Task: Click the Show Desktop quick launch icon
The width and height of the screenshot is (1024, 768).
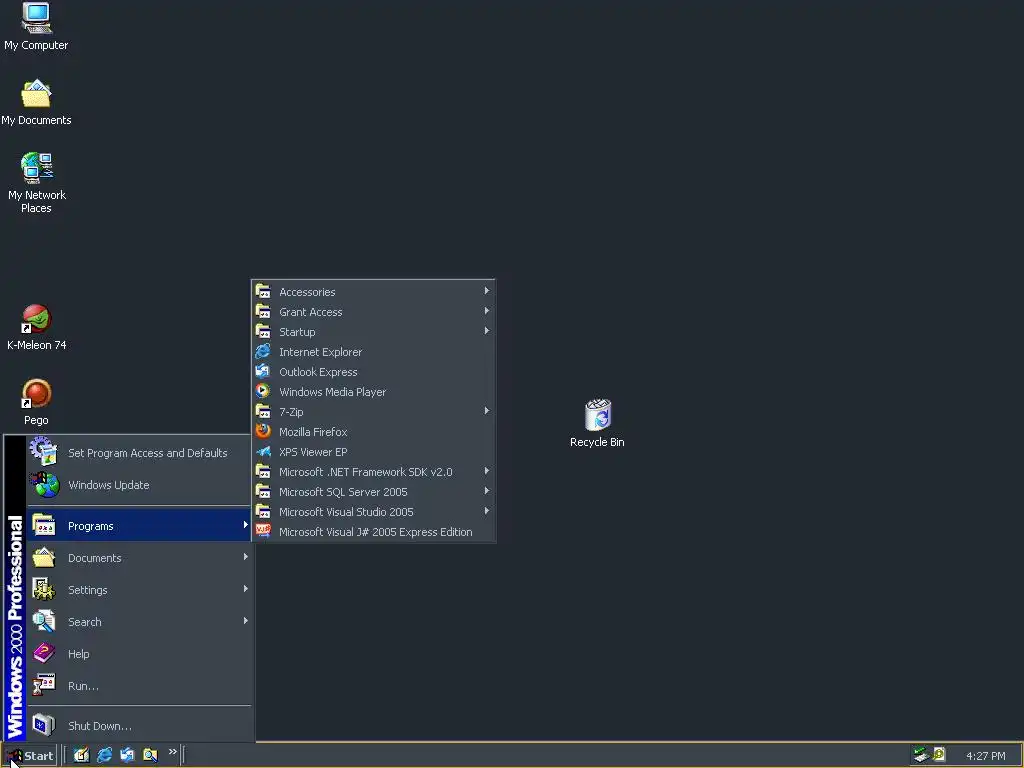Action: [x=82, y=755]
